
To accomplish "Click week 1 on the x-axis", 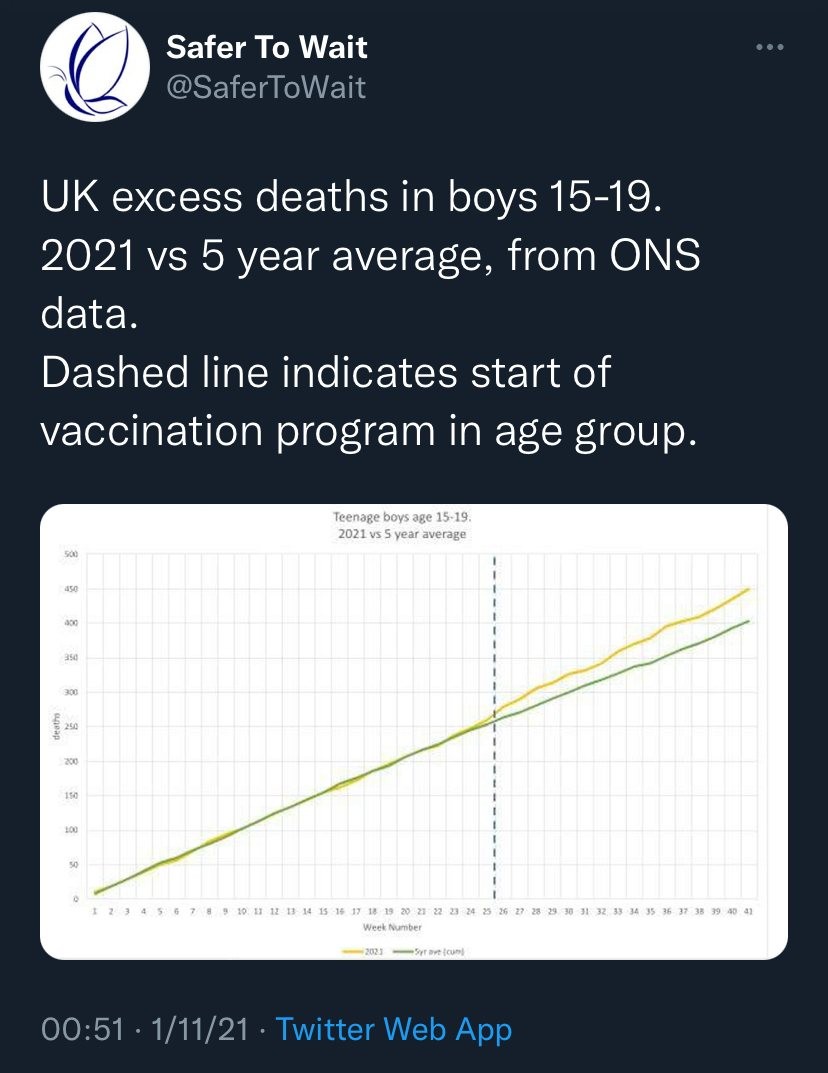I will (x=95, y=913).
